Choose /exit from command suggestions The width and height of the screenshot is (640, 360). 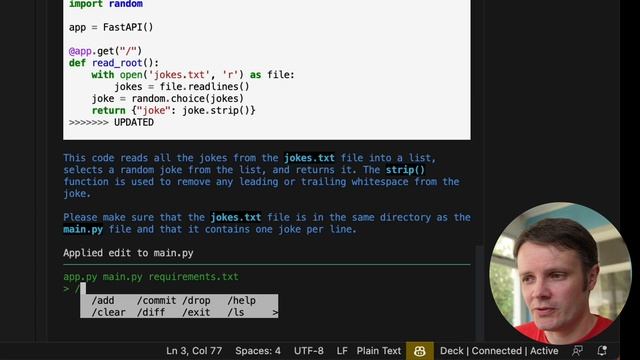[196, 312]
